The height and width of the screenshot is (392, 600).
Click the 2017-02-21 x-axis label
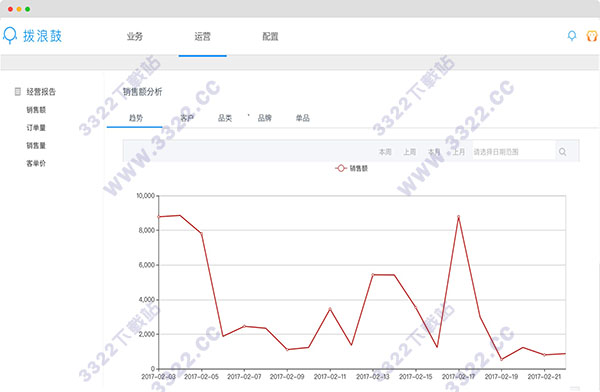(x=544, y=377)
